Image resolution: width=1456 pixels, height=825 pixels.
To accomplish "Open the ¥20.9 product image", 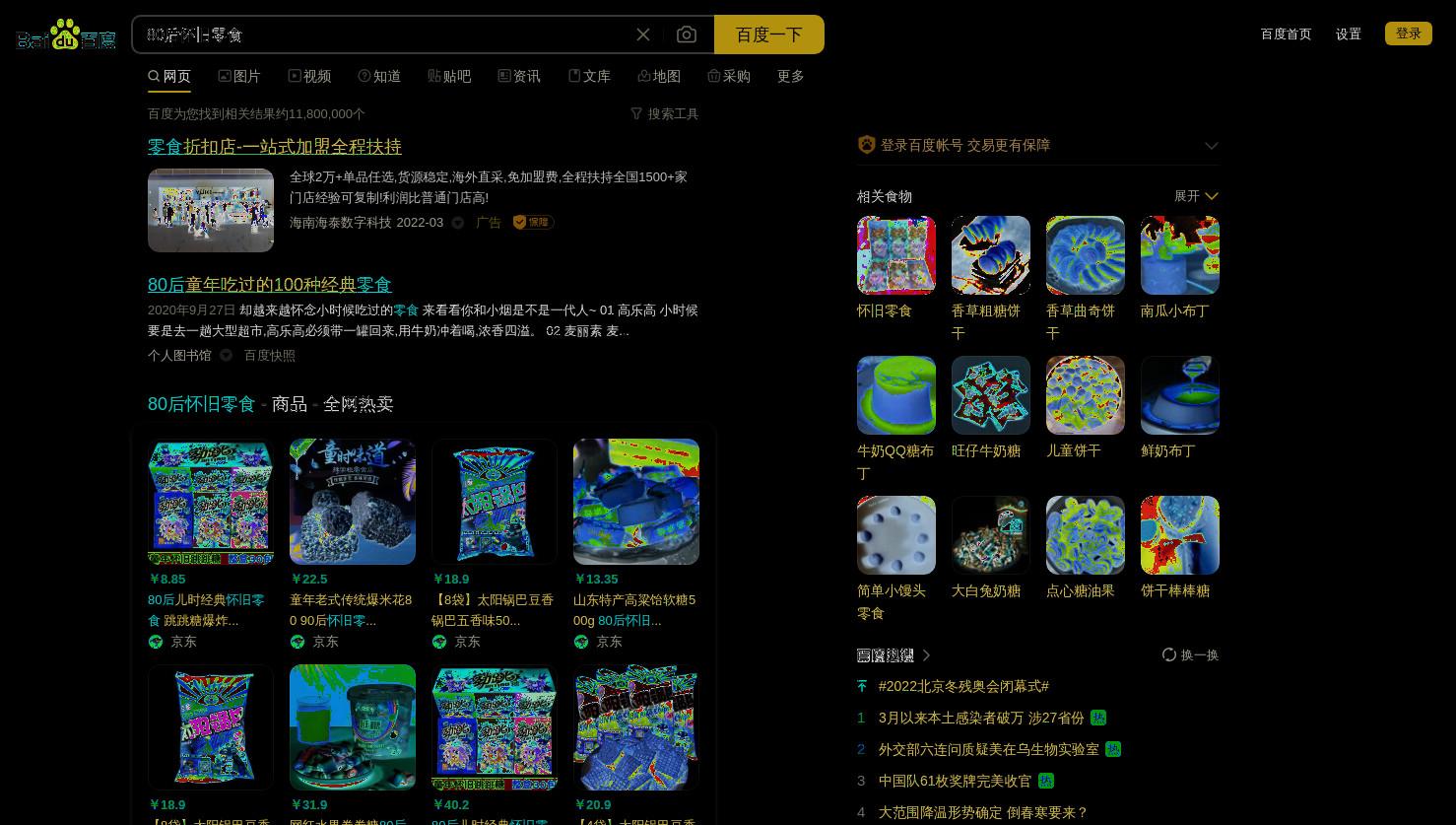I will pyautogui.click(x=636, y=727).
